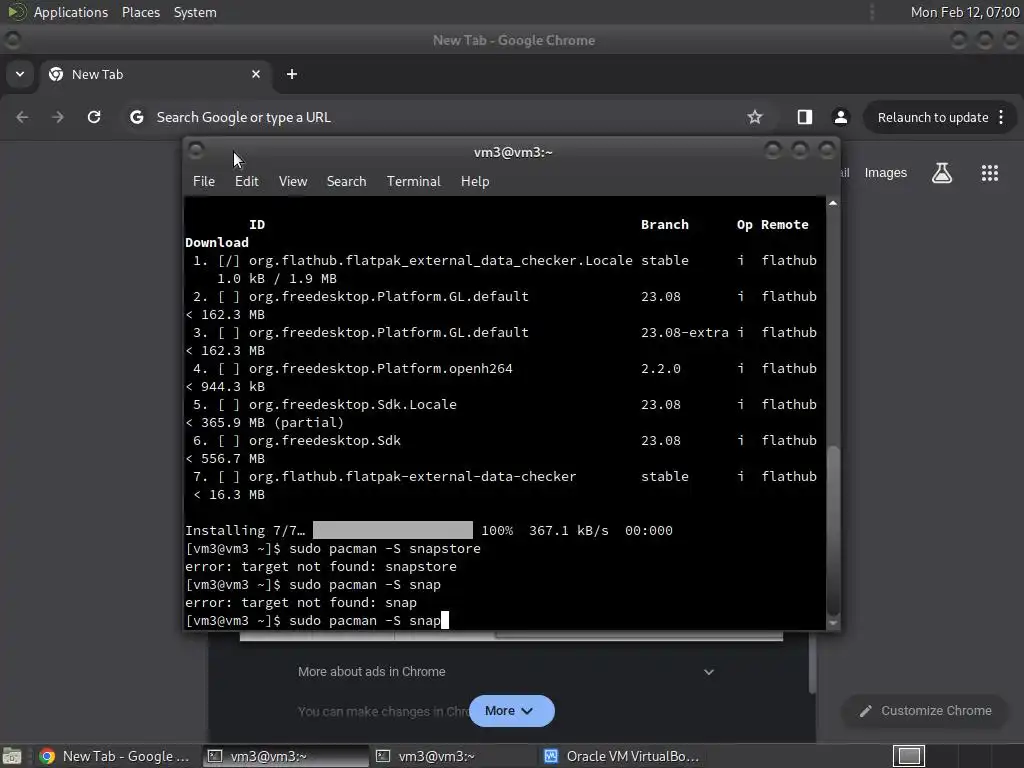Open terminal Edit menu
1024x768 pixels.
coord(247,182)
